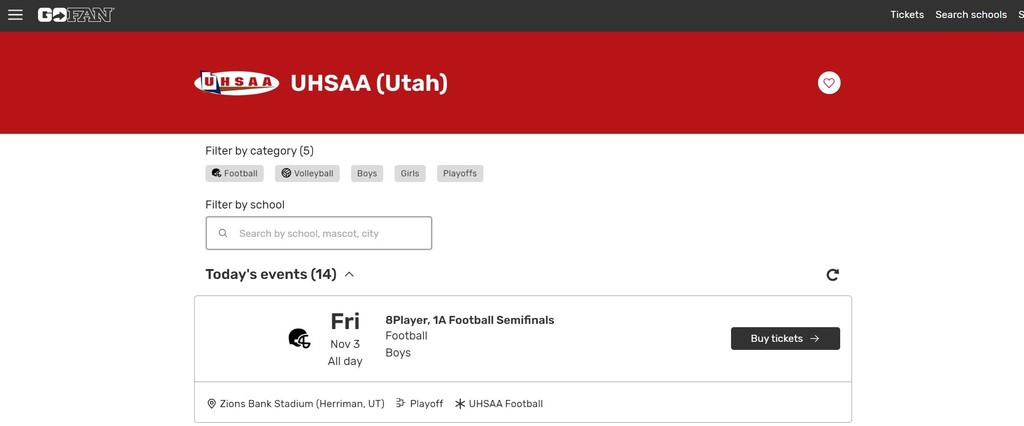1024x426 pixels.
Task: Refresh today's events with the reload icon
Action: [832, 275]
